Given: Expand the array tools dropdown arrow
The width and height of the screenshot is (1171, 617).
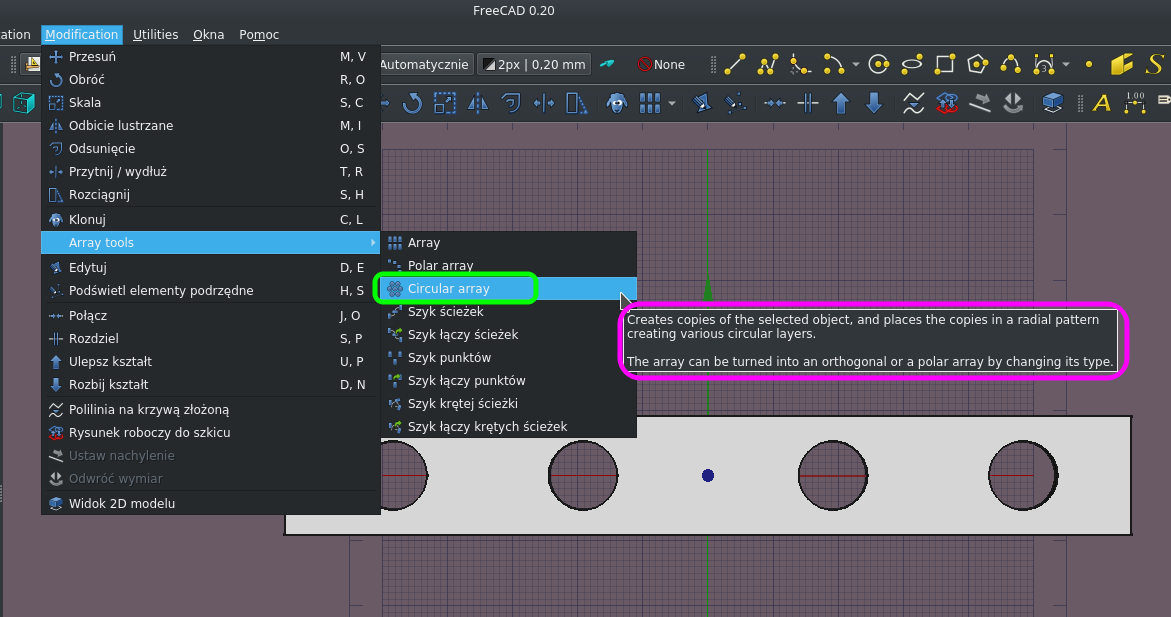Looking at the screenshot, I should pyautogui.click(x=670, y=102).
